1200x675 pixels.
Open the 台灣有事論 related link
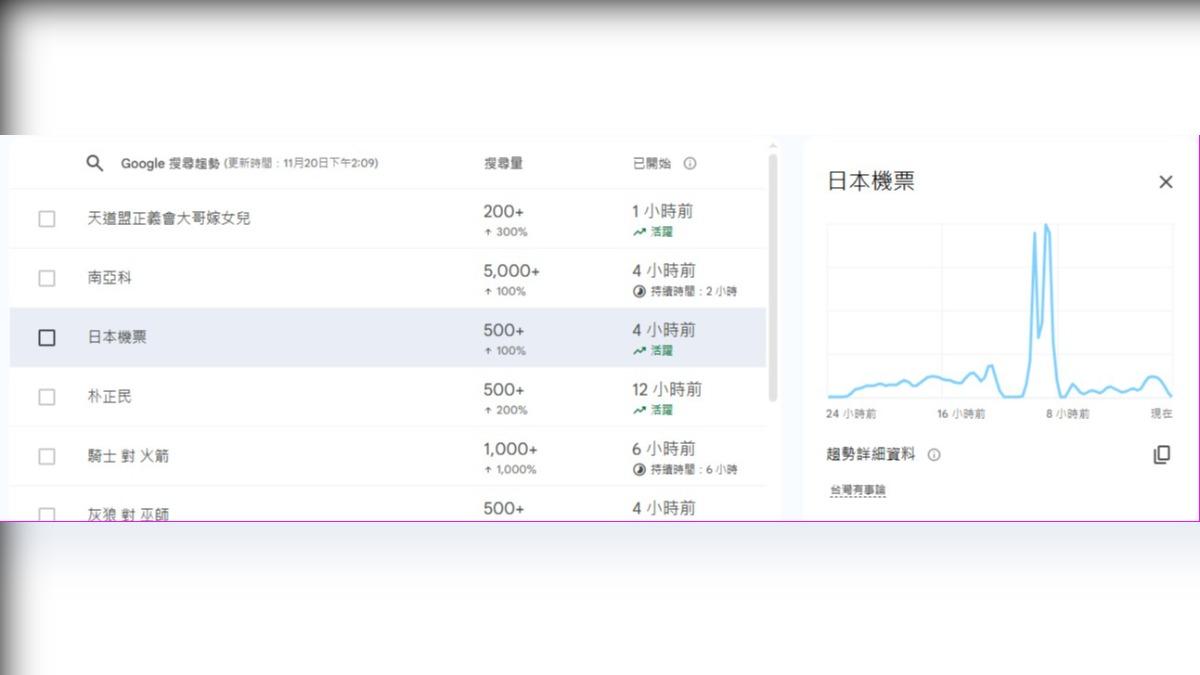(x=857, y=490)
